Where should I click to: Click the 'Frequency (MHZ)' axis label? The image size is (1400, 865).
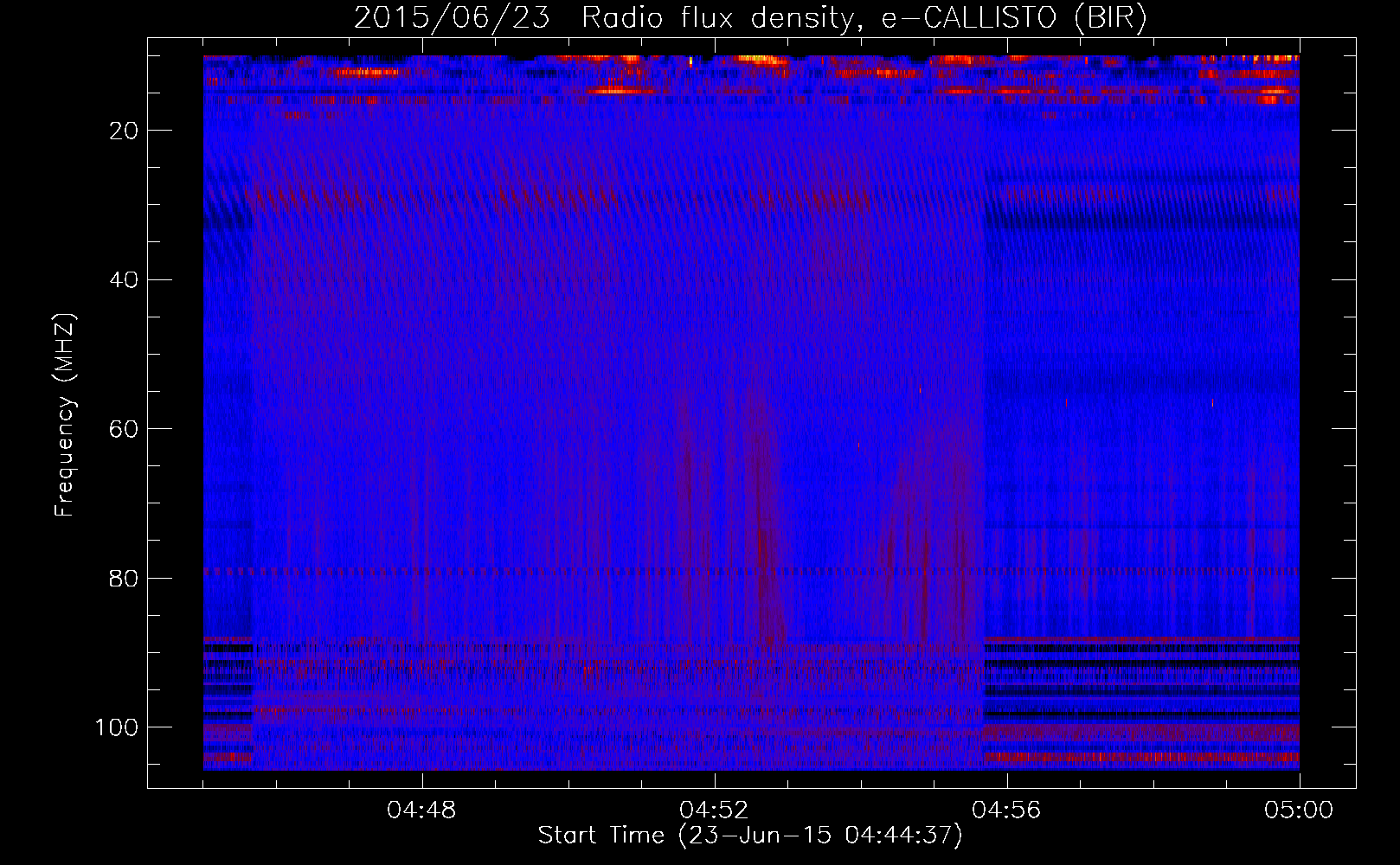click(x=65, y=415)
